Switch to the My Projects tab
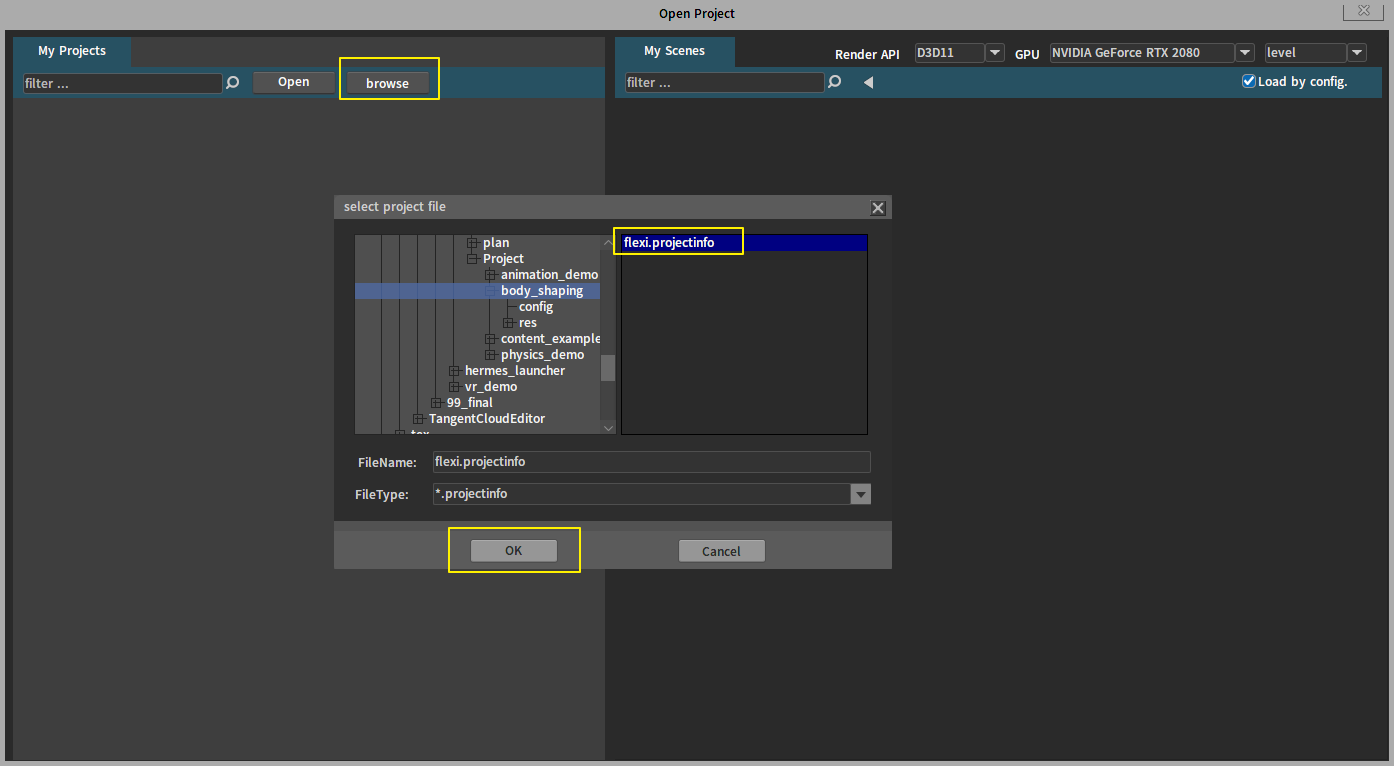The image size is (1394, 766). pyautogui.click(x=72, y=51)
